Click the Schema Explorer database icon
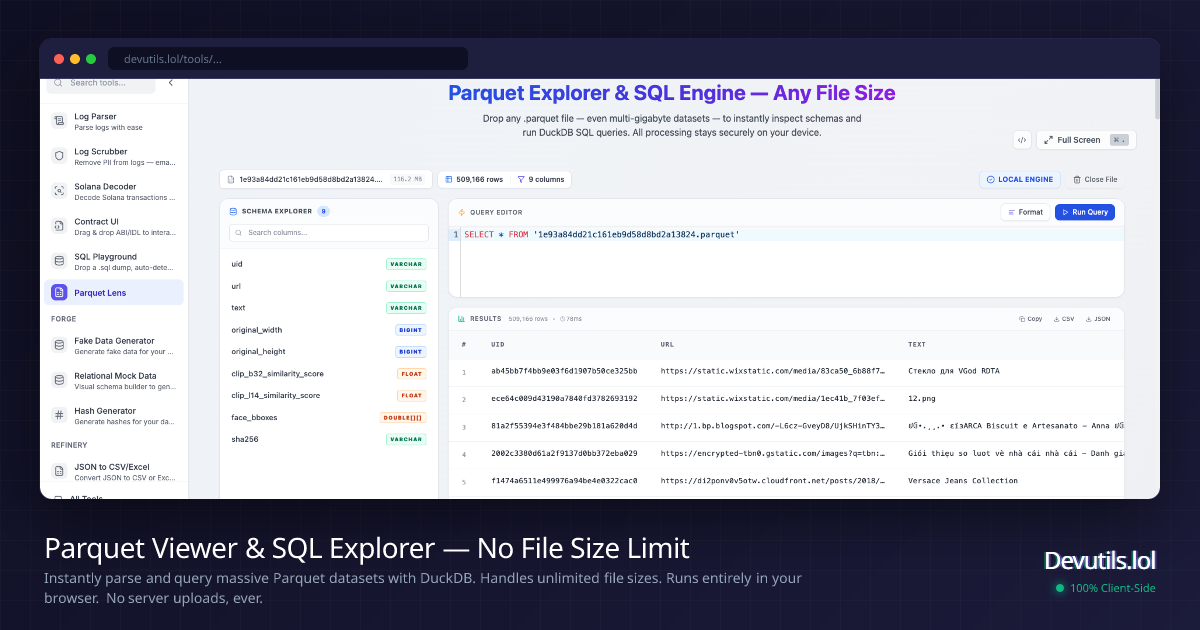This screenshot has height=630, width=1200. (233, 212)
